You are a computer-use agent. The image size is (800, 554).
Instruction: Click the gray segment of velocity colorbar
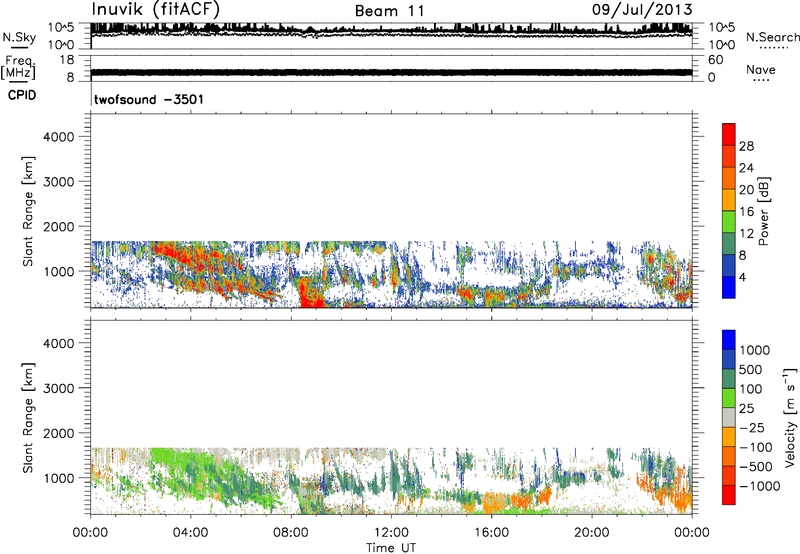point(729,417)
